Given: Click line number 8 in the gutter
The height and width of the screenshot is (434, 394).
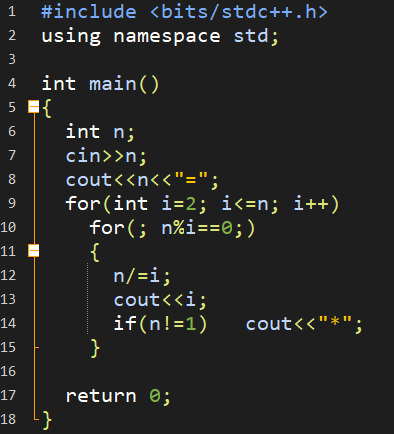Looking at the screenshot, I should point(12,179).
